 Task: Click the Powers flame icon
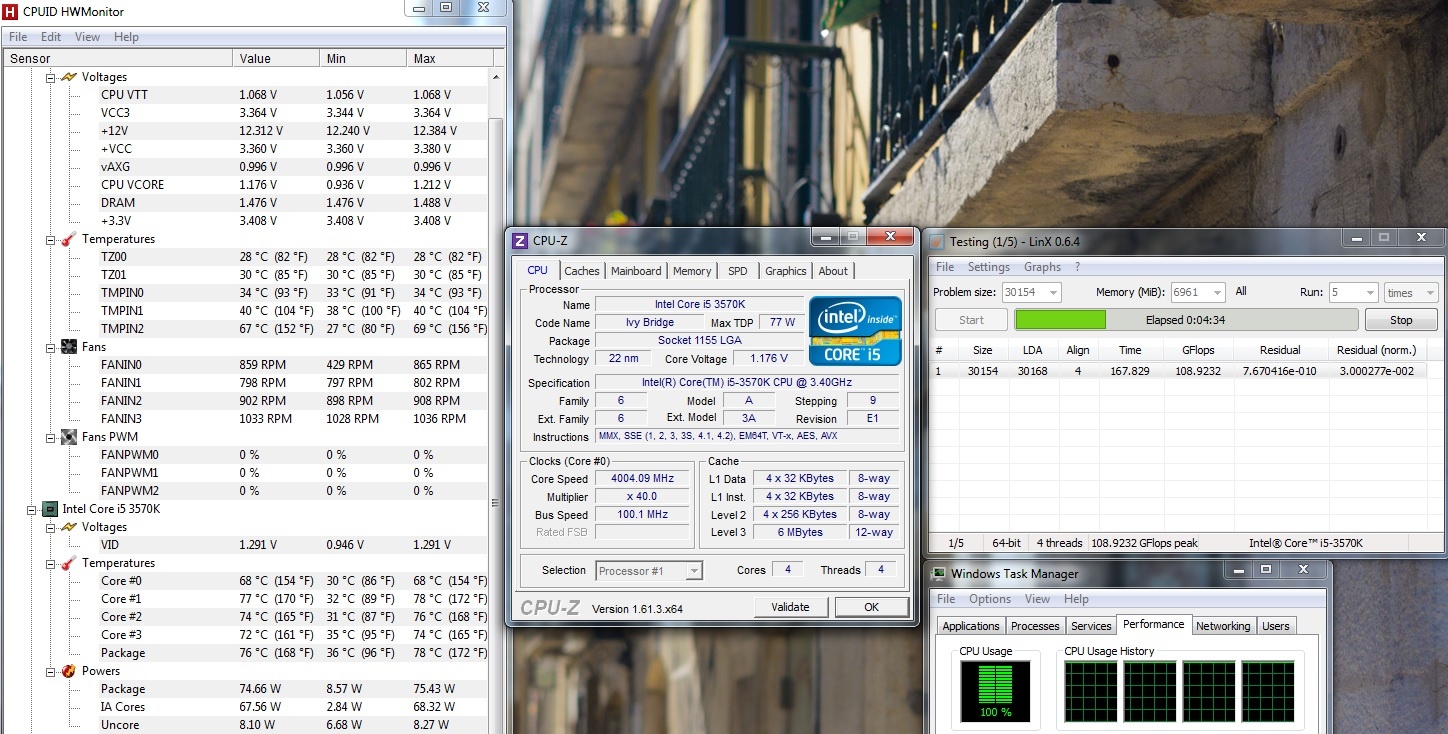tap(69, 671)
